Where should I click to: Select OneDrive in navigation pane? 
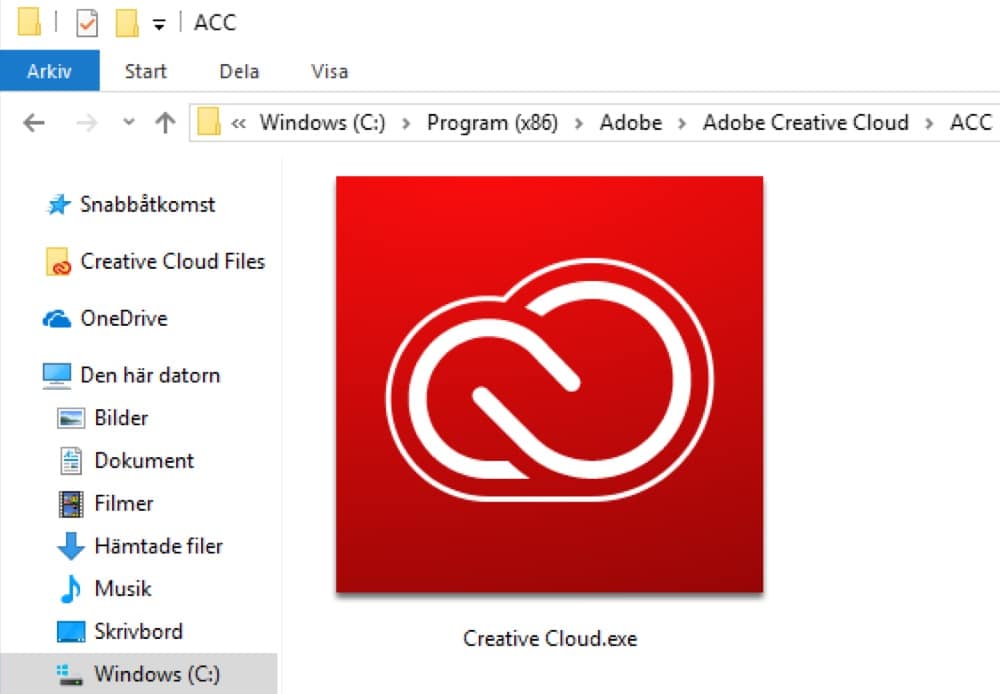pos(124,318)
